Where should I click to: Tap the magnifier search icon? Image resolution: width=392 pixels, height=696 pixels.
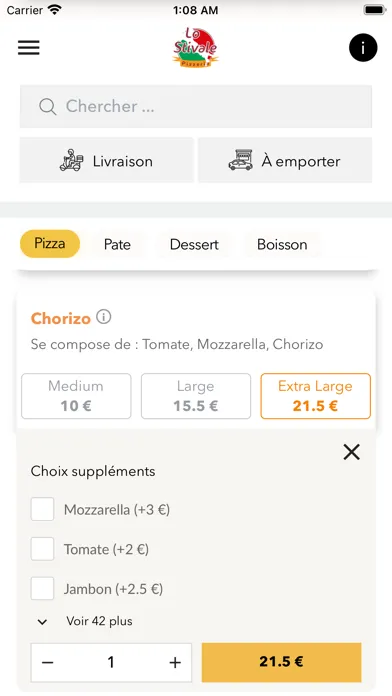coord(48,107)
